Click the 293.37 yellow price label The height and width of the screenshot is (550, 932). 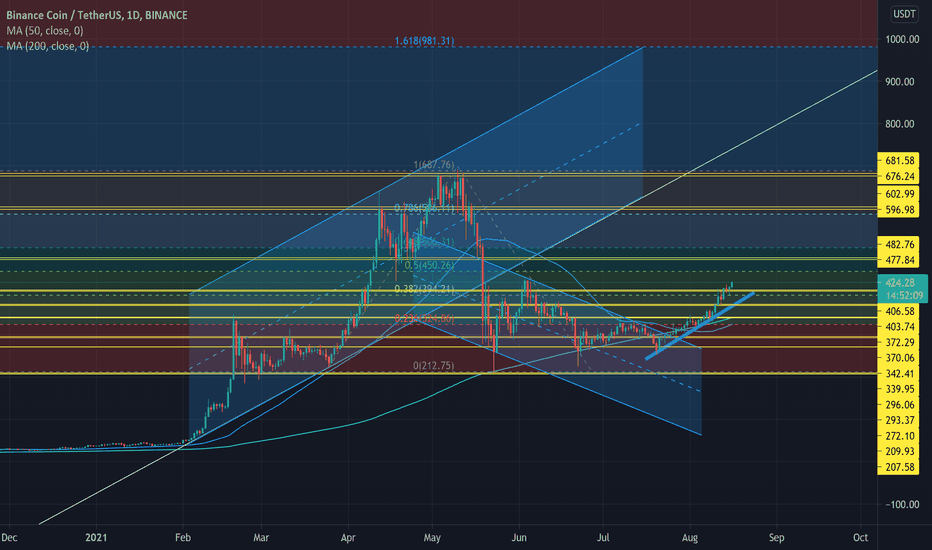pos(899,420)
